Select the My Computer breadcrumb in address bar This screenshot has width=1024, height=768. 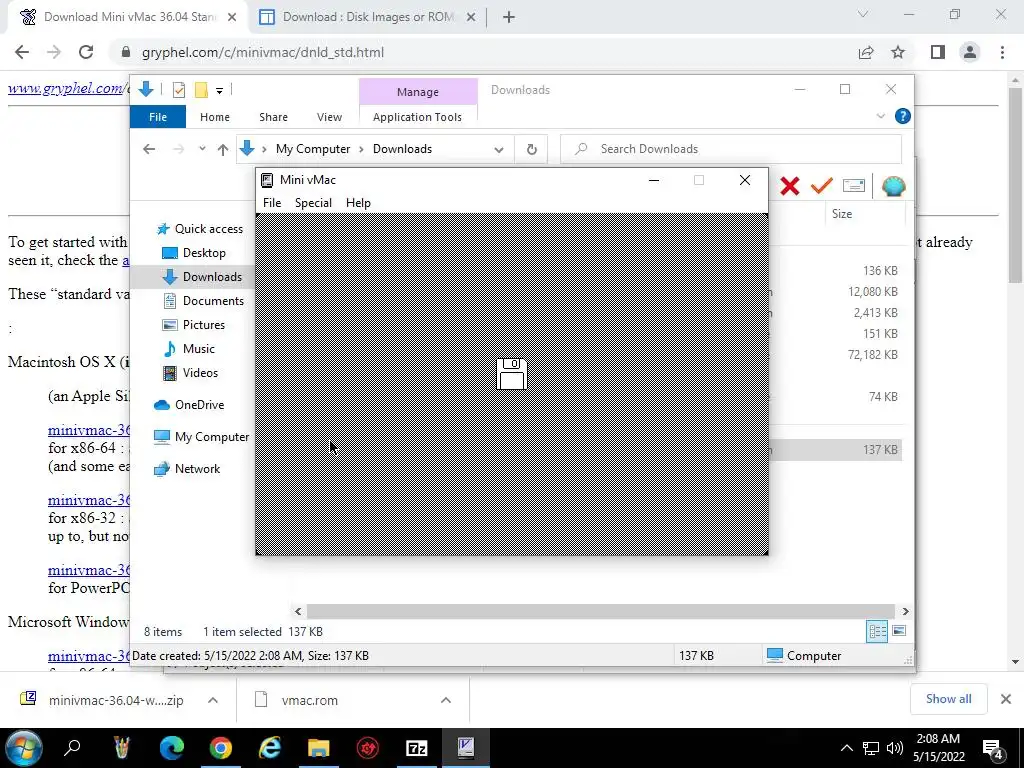(x=313, y=149)
